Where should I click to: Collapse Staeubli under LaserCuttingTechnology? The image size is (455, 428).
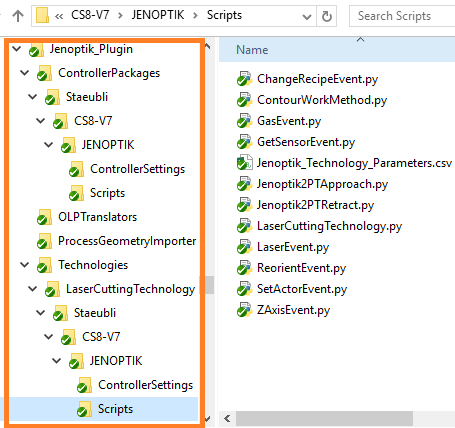(40, 313)
